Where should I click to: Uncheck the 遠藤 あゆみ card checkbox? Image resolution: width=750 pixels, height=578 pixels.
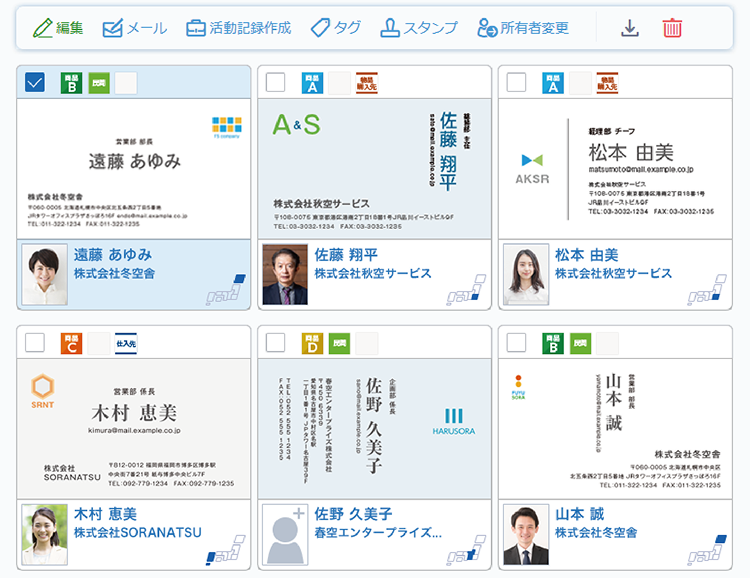35,83
